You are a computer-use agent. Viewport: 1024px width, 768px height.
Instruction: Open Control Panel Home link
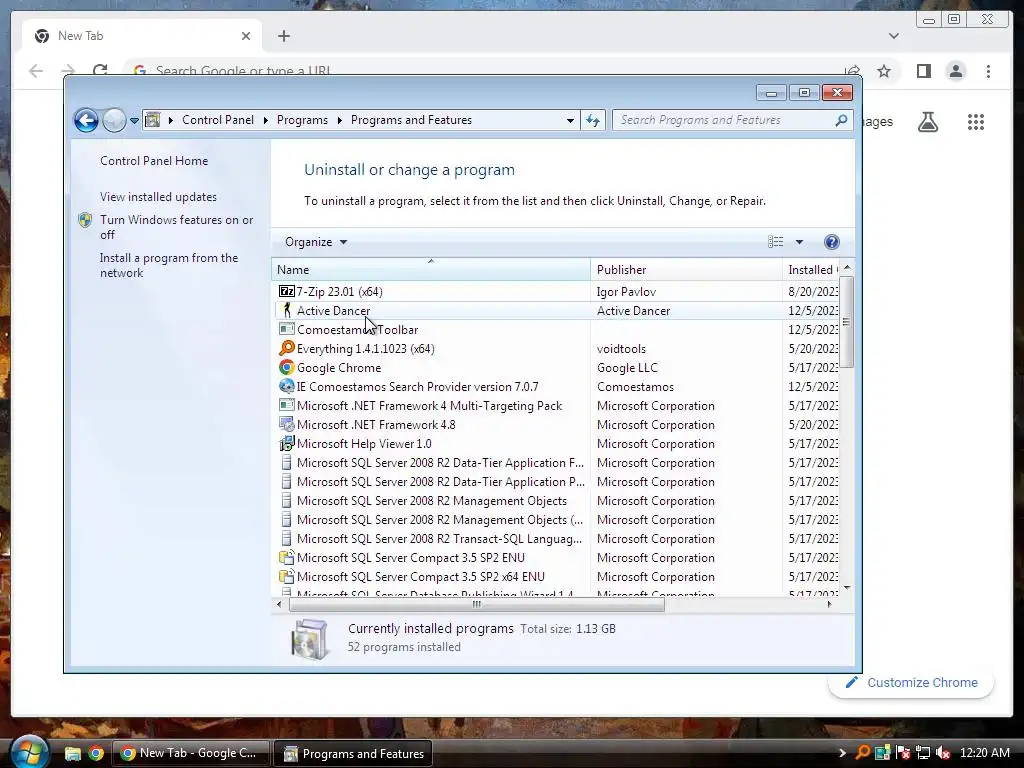click(x=154, y=161)
